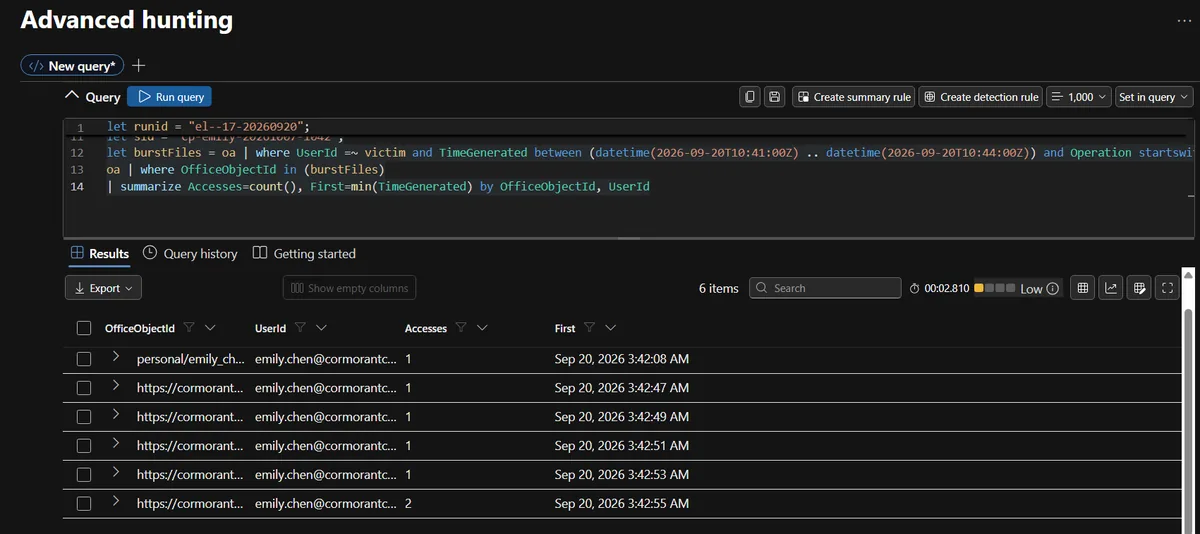Copy the query to clipboard icon
1200x534 pixels.
click(x=750, y=97)
